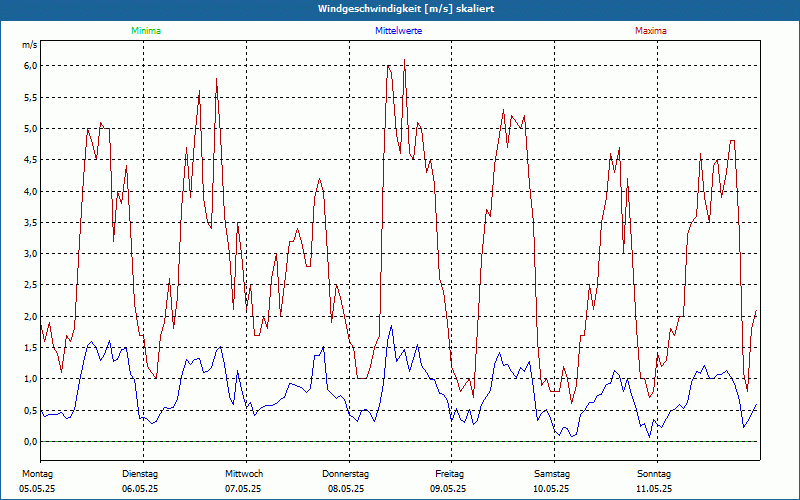Click the '4,0' y-axis value

pyautogui.click(x=31, y=191)
